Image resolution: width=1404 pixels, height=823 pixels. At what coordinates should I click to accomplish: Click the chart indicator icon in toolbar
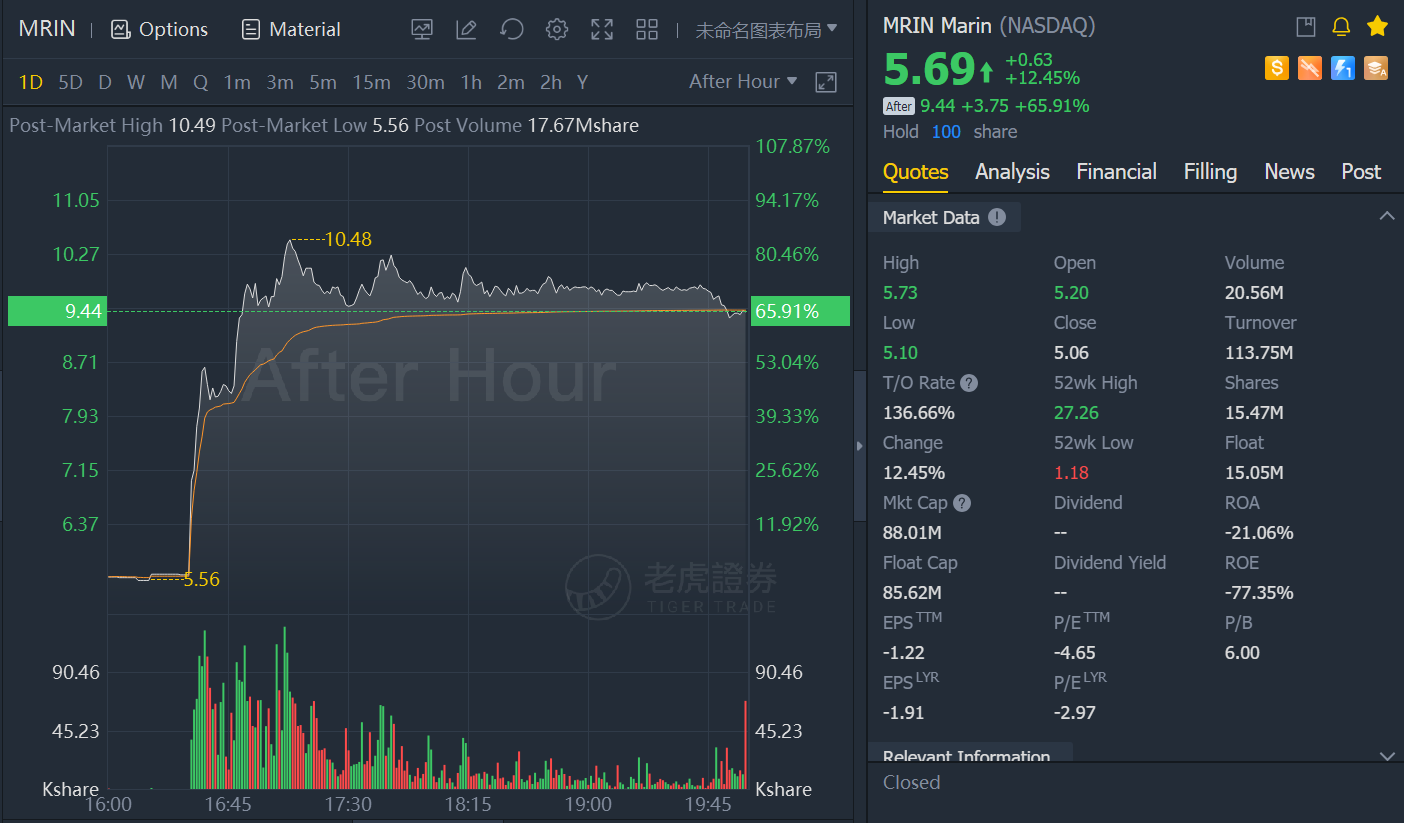(x=422, y=29)
